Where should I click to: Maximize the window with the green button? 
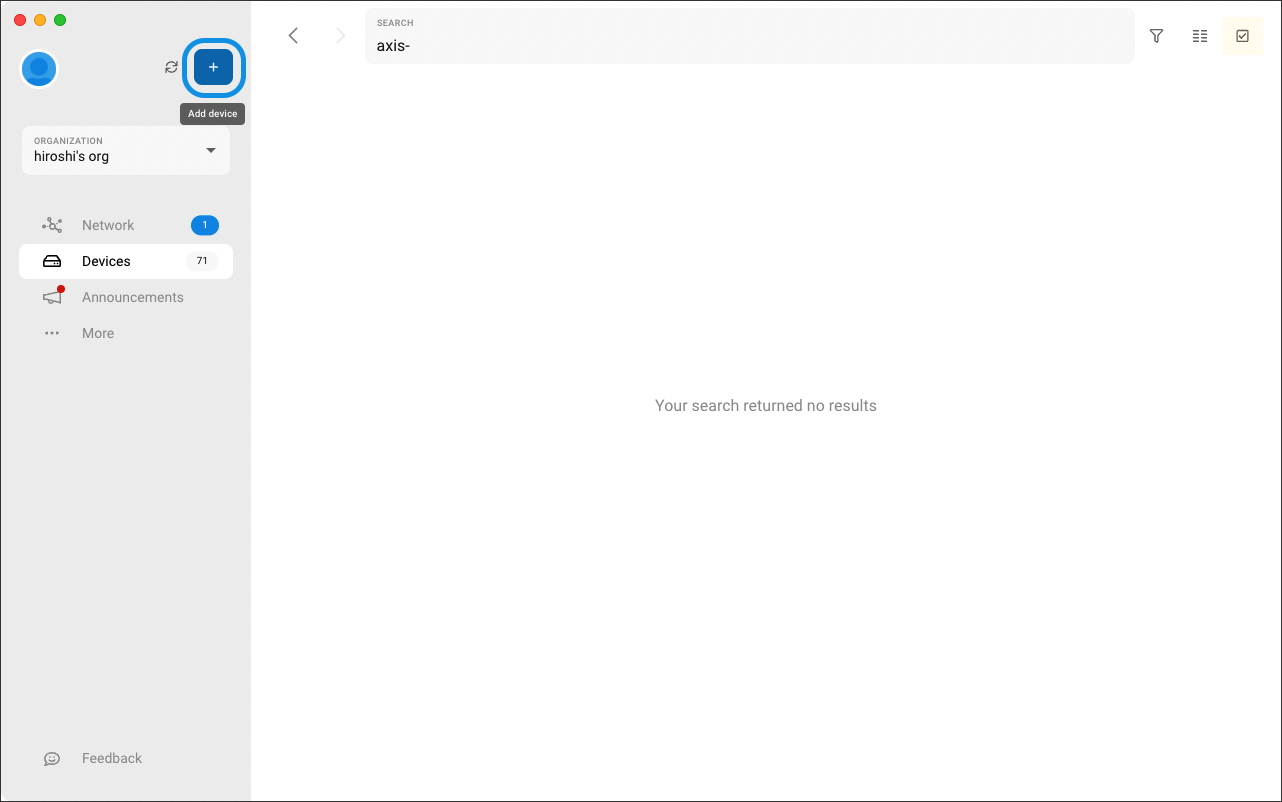point(60,20)
